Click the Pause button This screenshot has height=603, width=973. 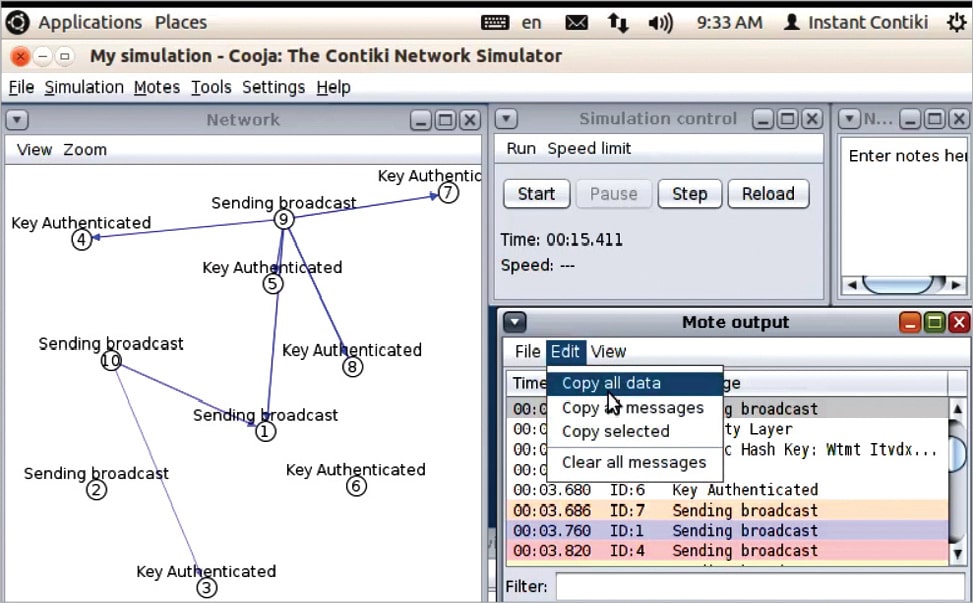click(x=613, y=194)
